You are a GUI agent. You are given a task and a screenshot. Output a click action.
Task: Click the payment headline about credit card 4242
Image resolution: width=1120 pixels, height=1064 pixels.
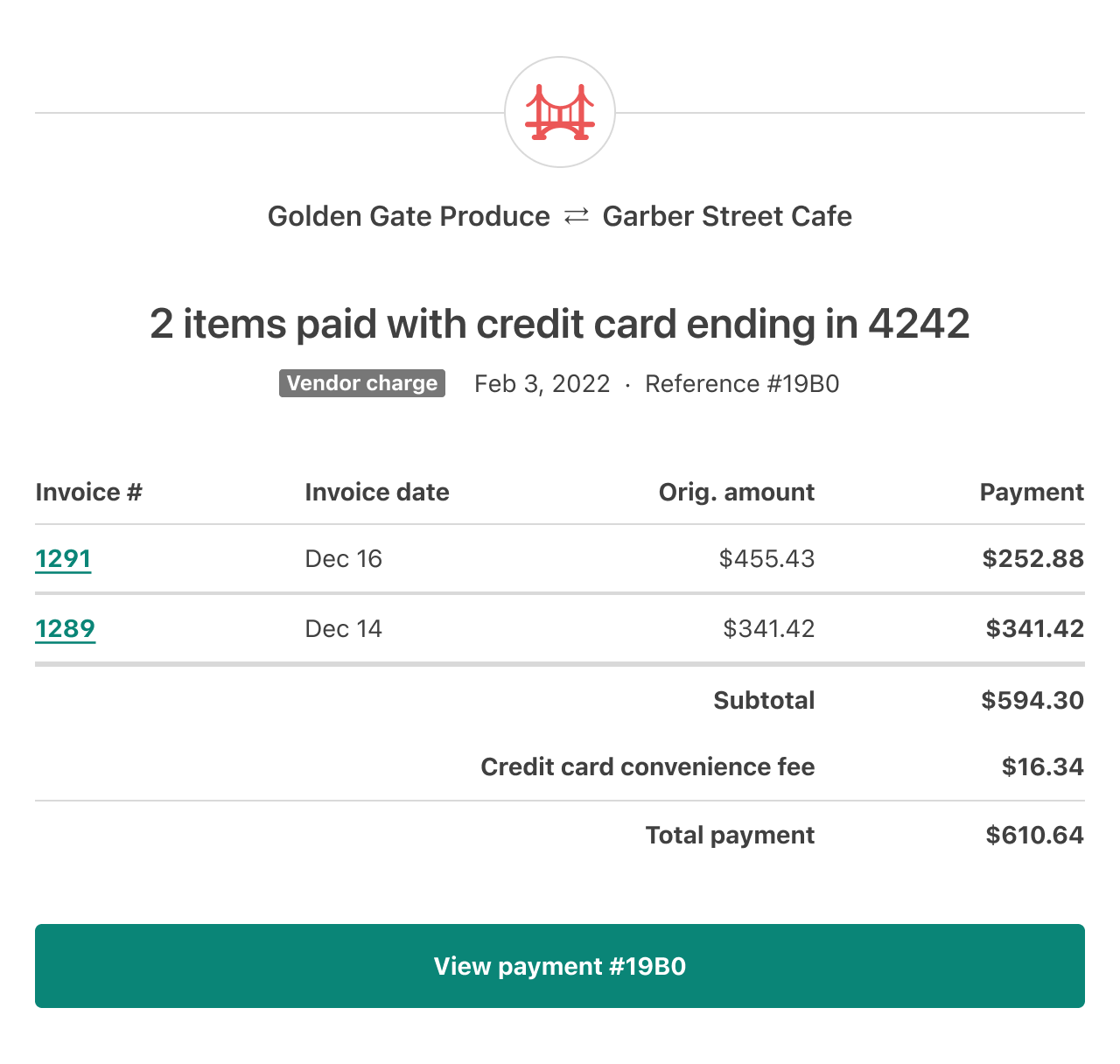tap(560, 324)
